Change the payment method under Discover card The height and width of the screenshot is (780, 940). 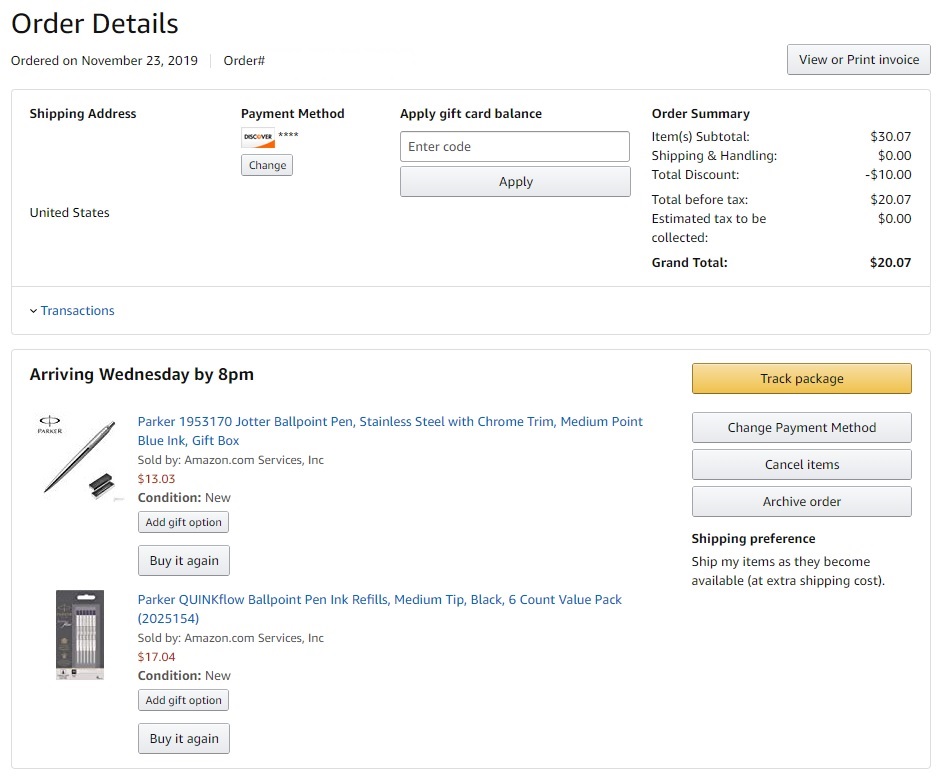(x=267, y=165)
